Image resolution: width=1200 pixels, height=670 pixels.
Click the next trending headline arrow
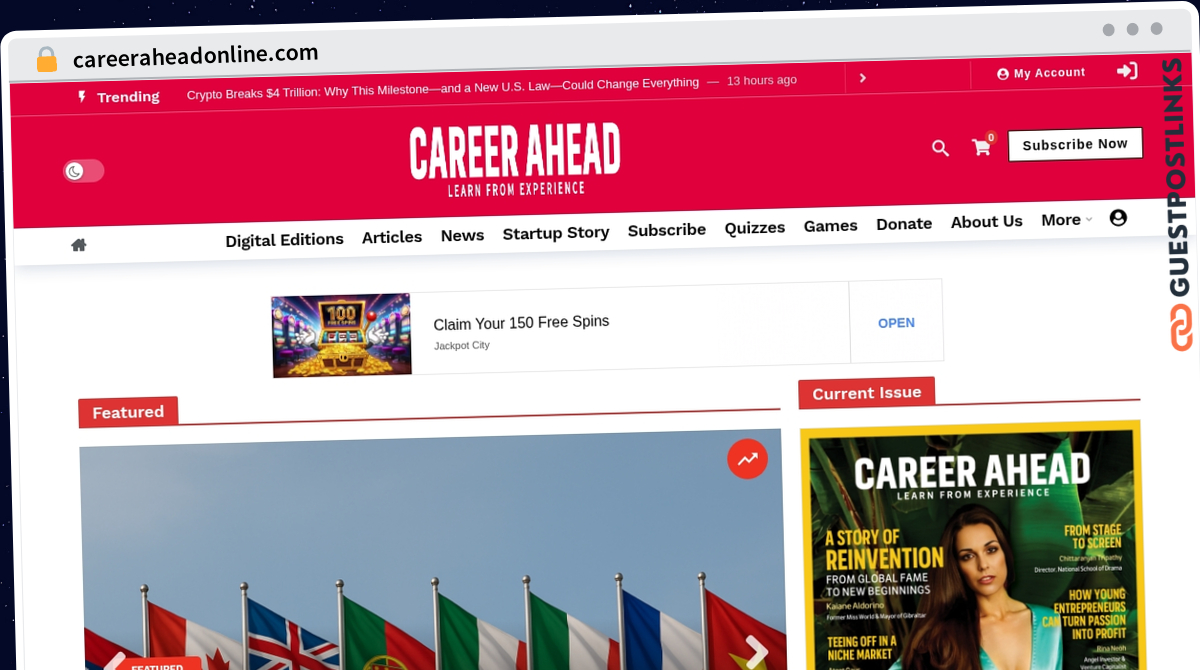862,78
